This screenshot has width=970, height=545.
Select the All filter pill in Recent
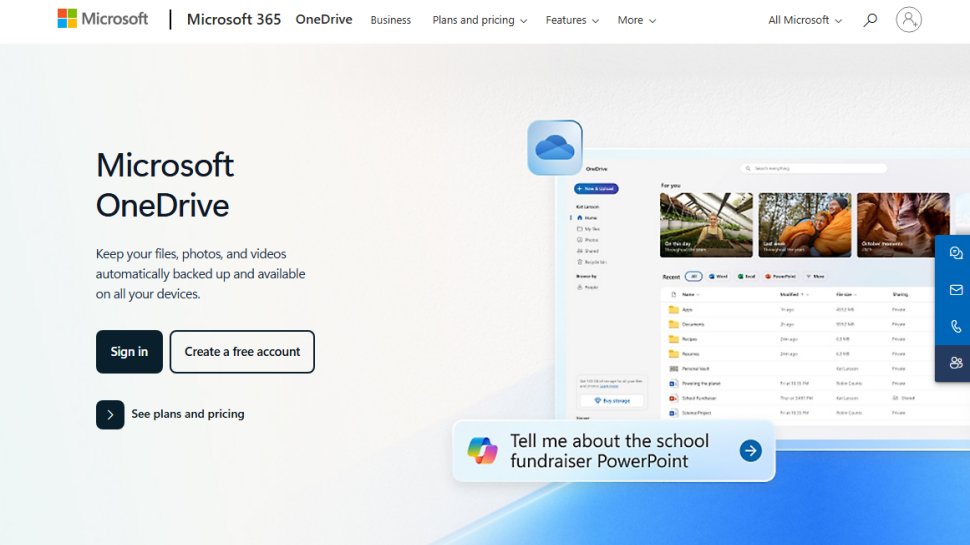(x=693, y=277)
